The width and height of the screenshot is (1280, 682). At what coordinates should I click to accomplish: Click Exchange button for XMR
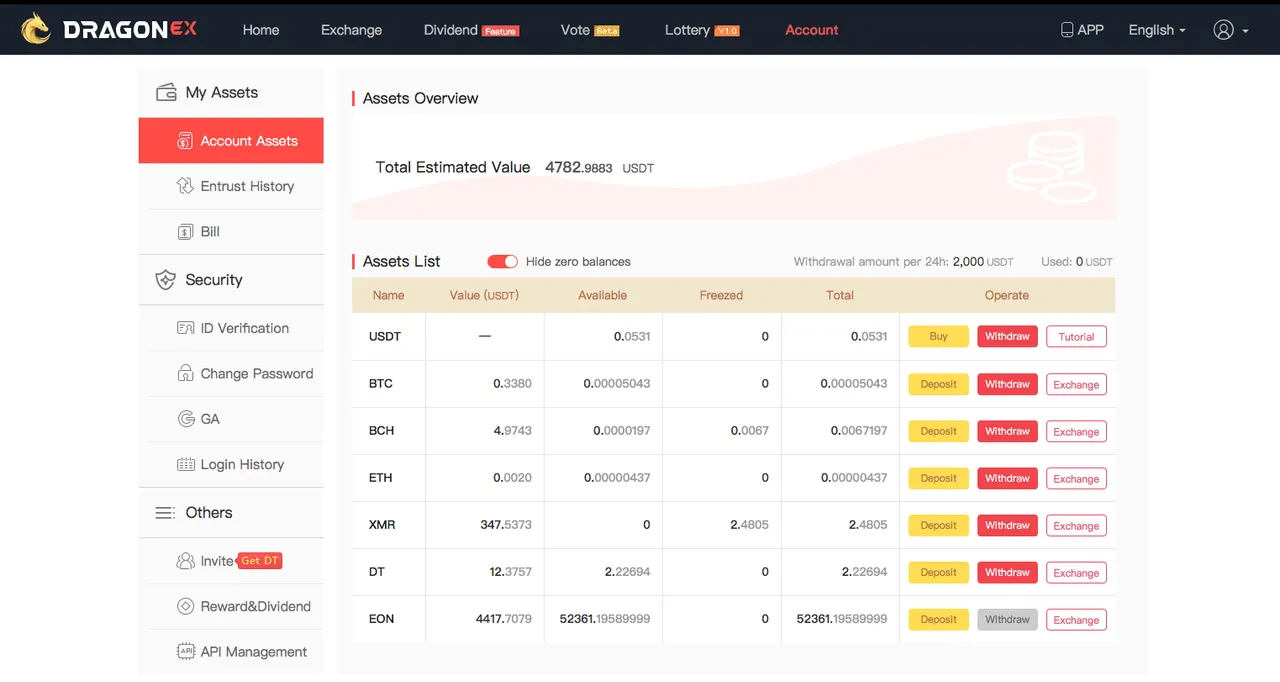pos(1076,525)
